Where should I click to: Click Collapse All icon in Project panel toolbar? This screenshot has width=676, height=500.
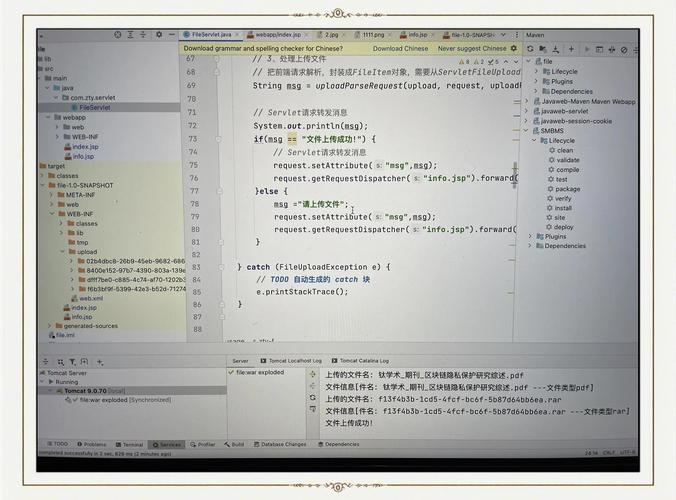point(143,35)
